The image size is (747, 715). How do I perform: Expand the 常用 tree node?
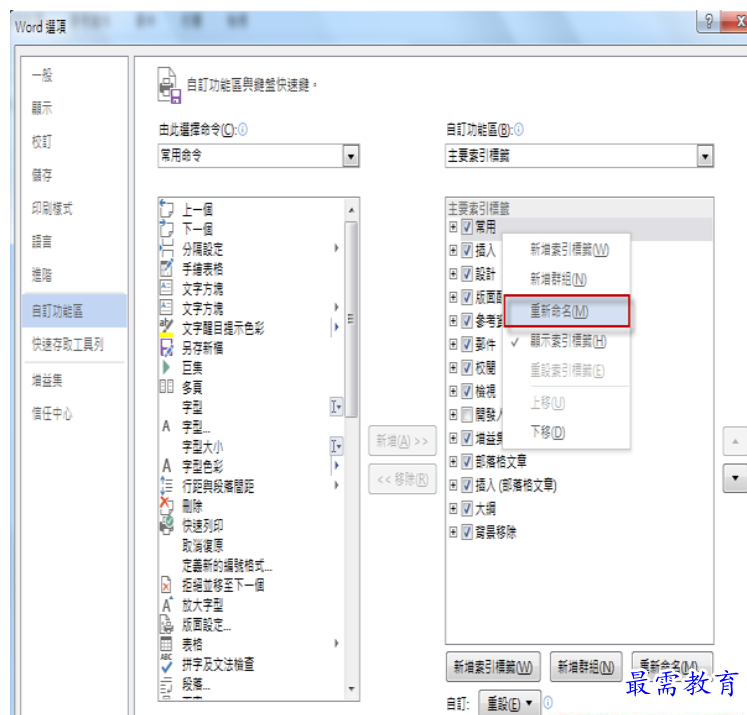(x=453, y=227)
